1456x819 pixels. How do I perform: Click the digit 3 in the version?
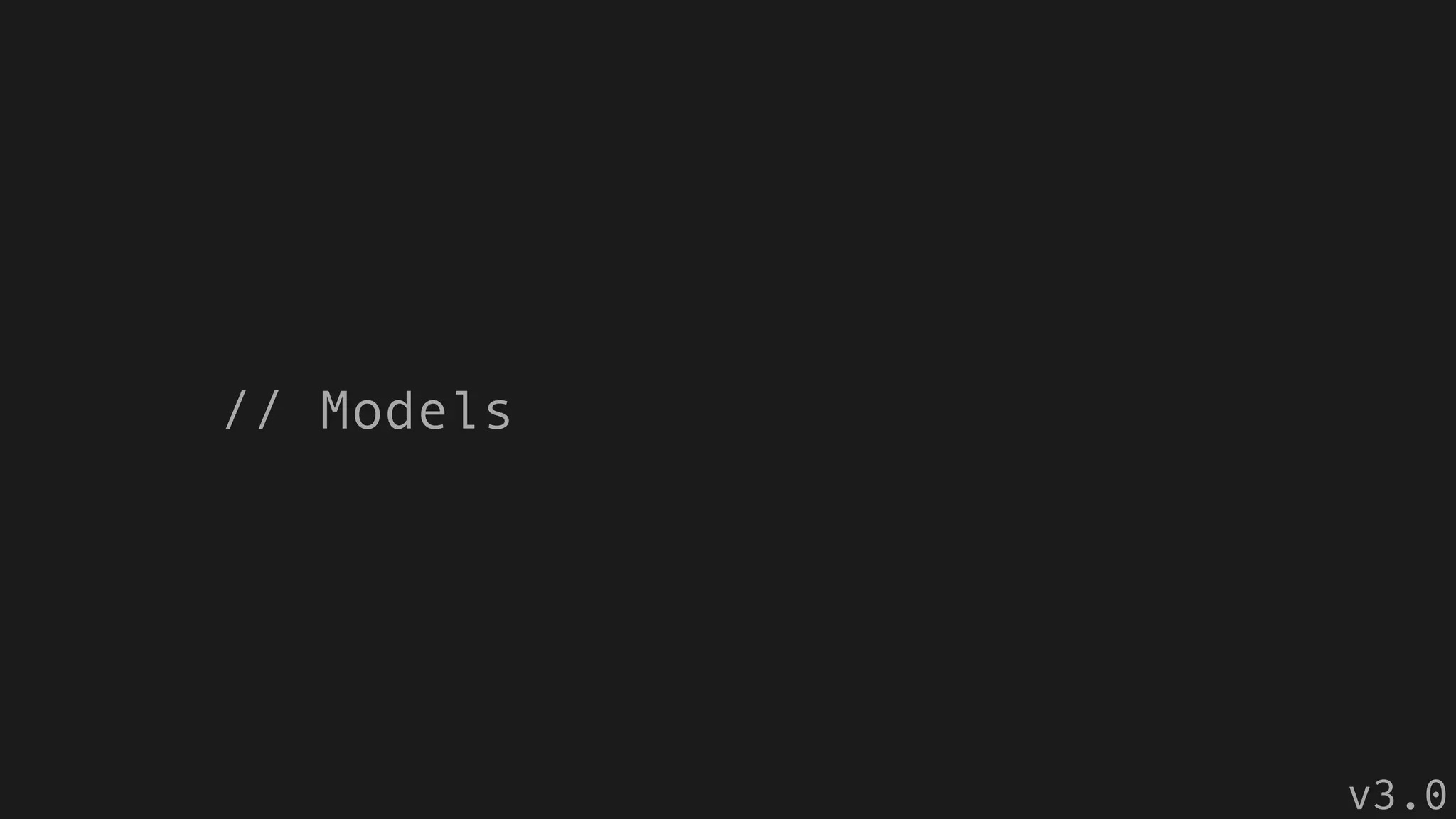pos(1384,795)
